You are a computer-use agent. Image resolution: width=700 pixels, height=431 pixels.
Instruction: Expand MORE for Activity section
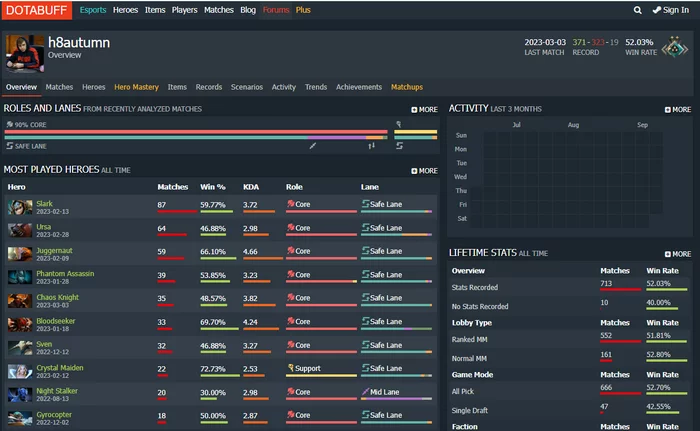pos(678,109)
